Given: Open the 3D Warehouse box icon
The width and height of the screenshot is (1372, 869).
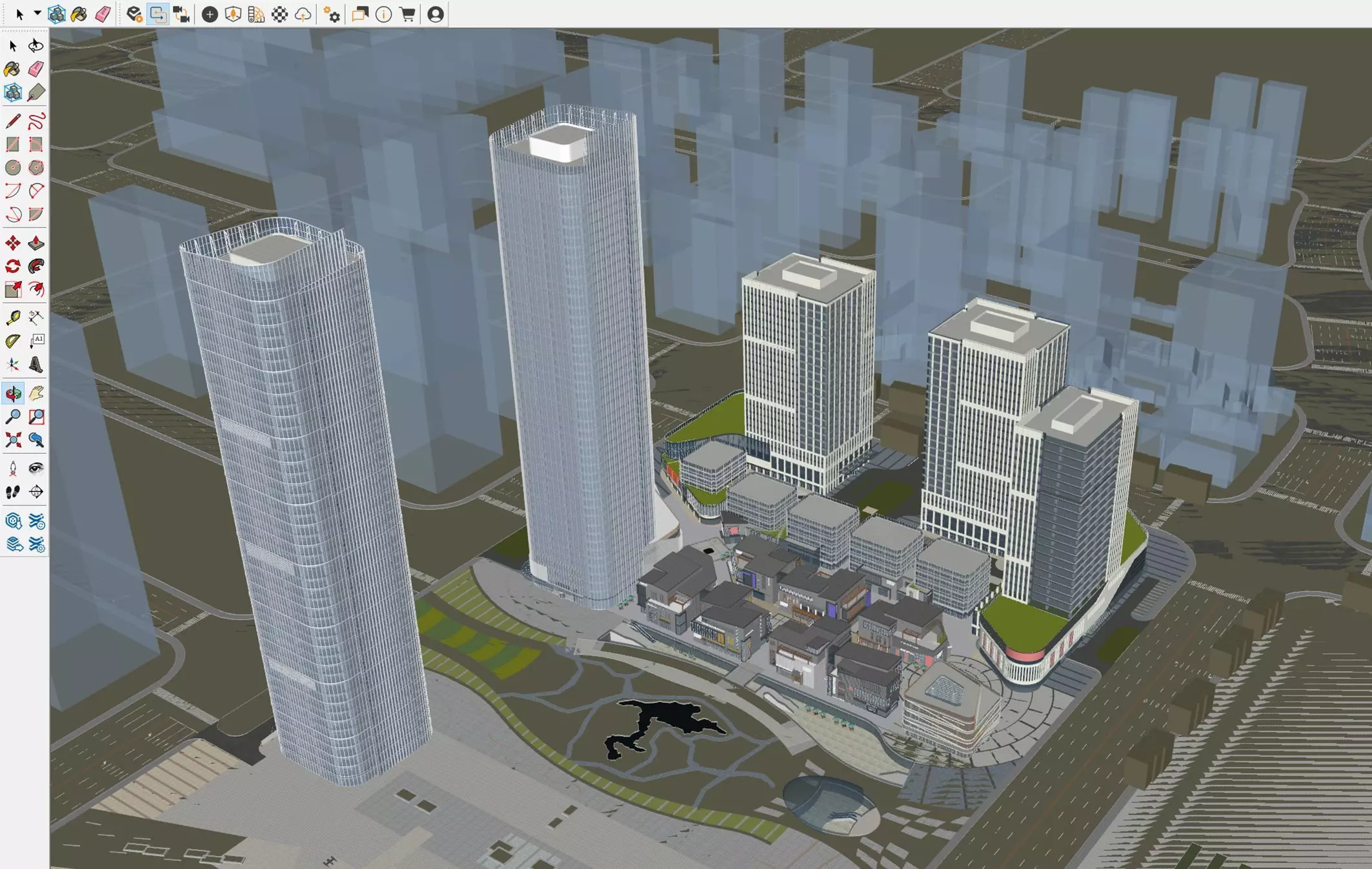Looking at the screenshot, I should 233,14.
